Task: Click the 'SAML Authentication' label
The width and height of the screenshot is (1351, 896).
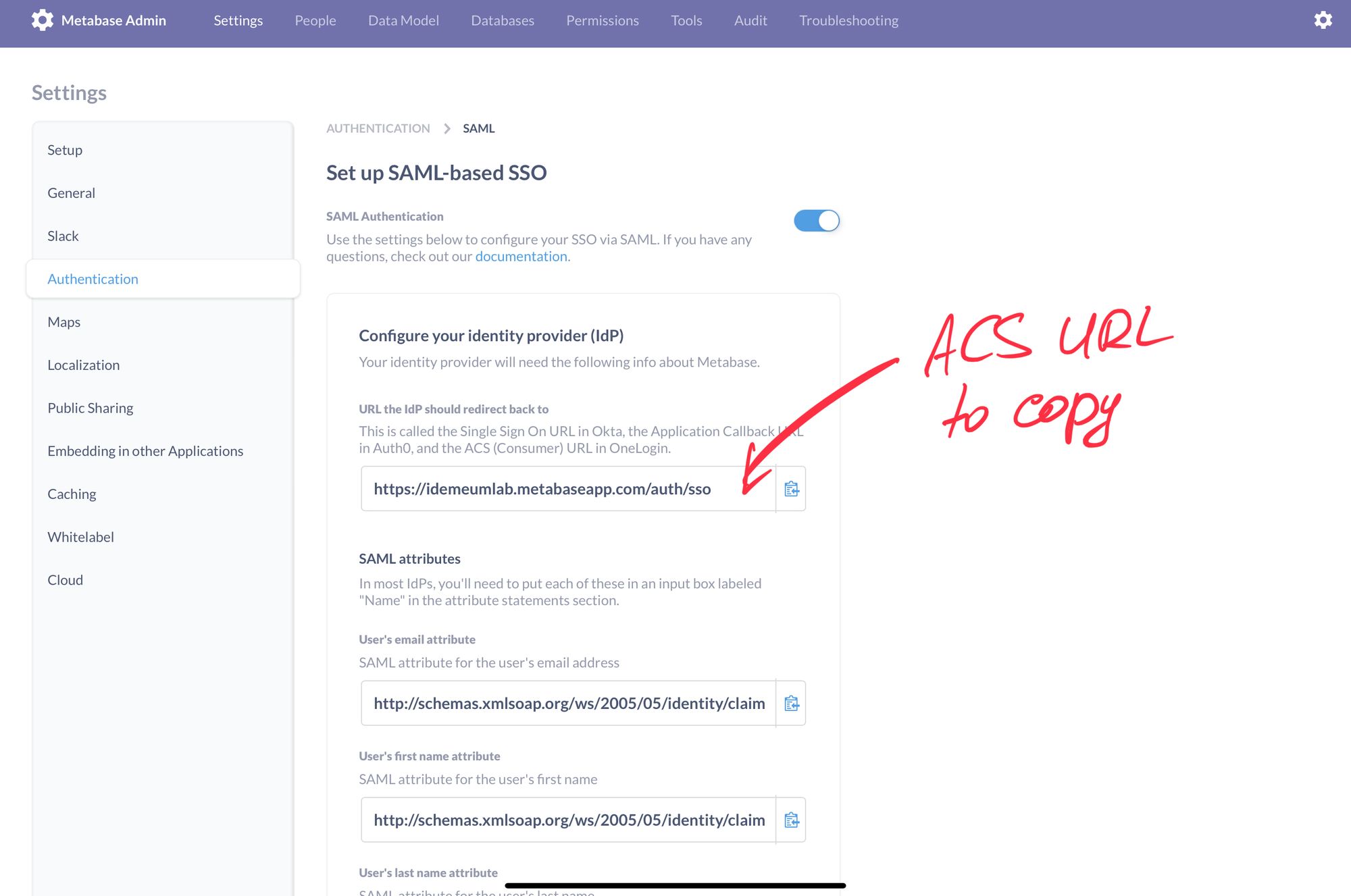Action: coord(384,217)
